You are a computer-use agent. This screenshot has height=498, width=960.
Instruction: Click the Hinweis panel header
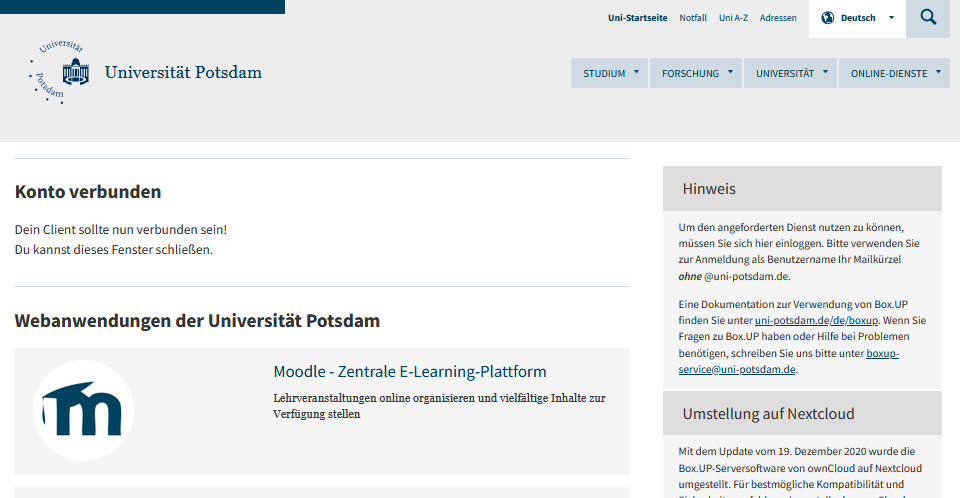click(x=802, y=188)
